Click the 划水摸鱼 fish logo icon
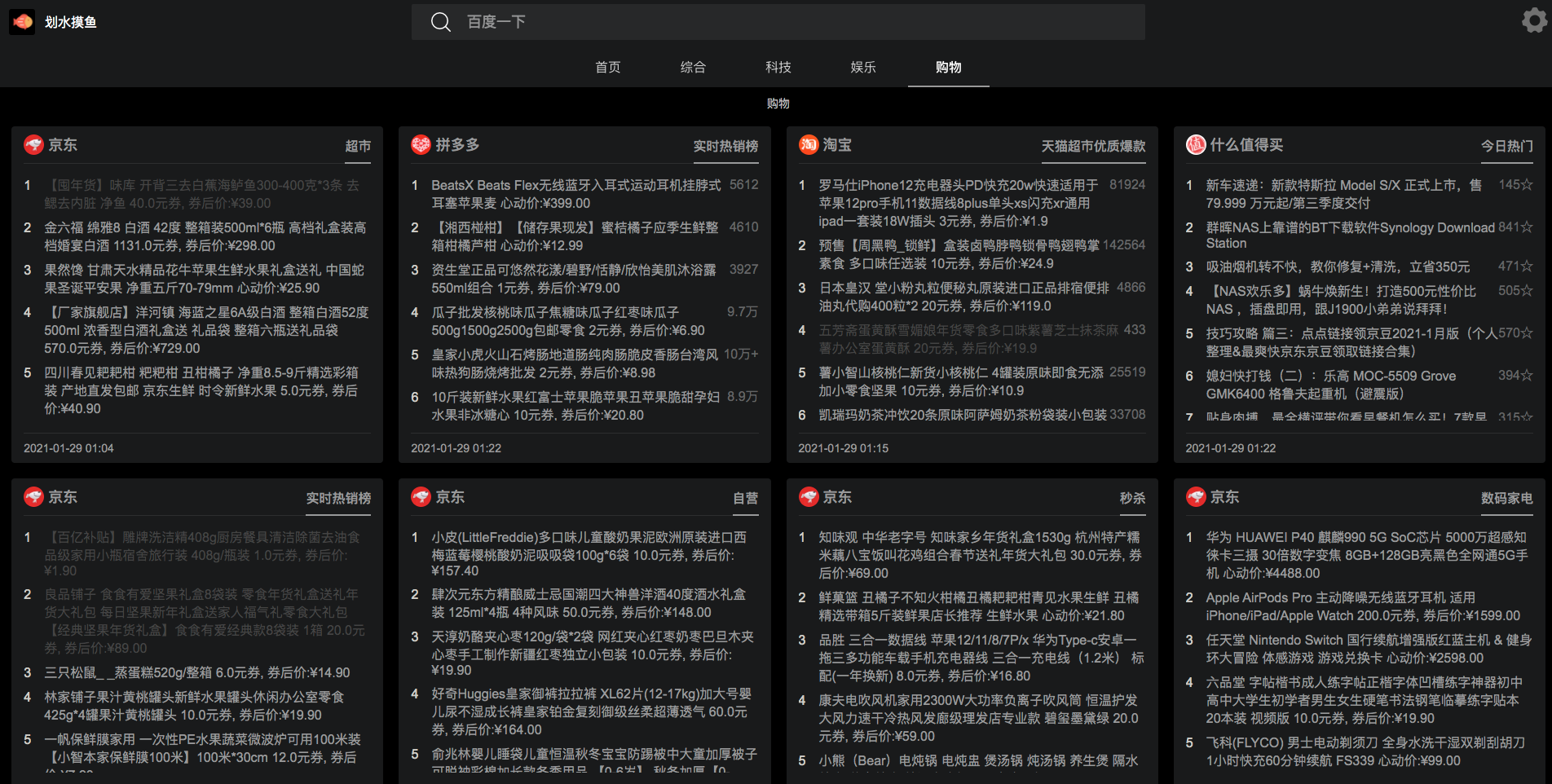The height and width of the screenshot is (784, 1552). click(x=22, y=22)
